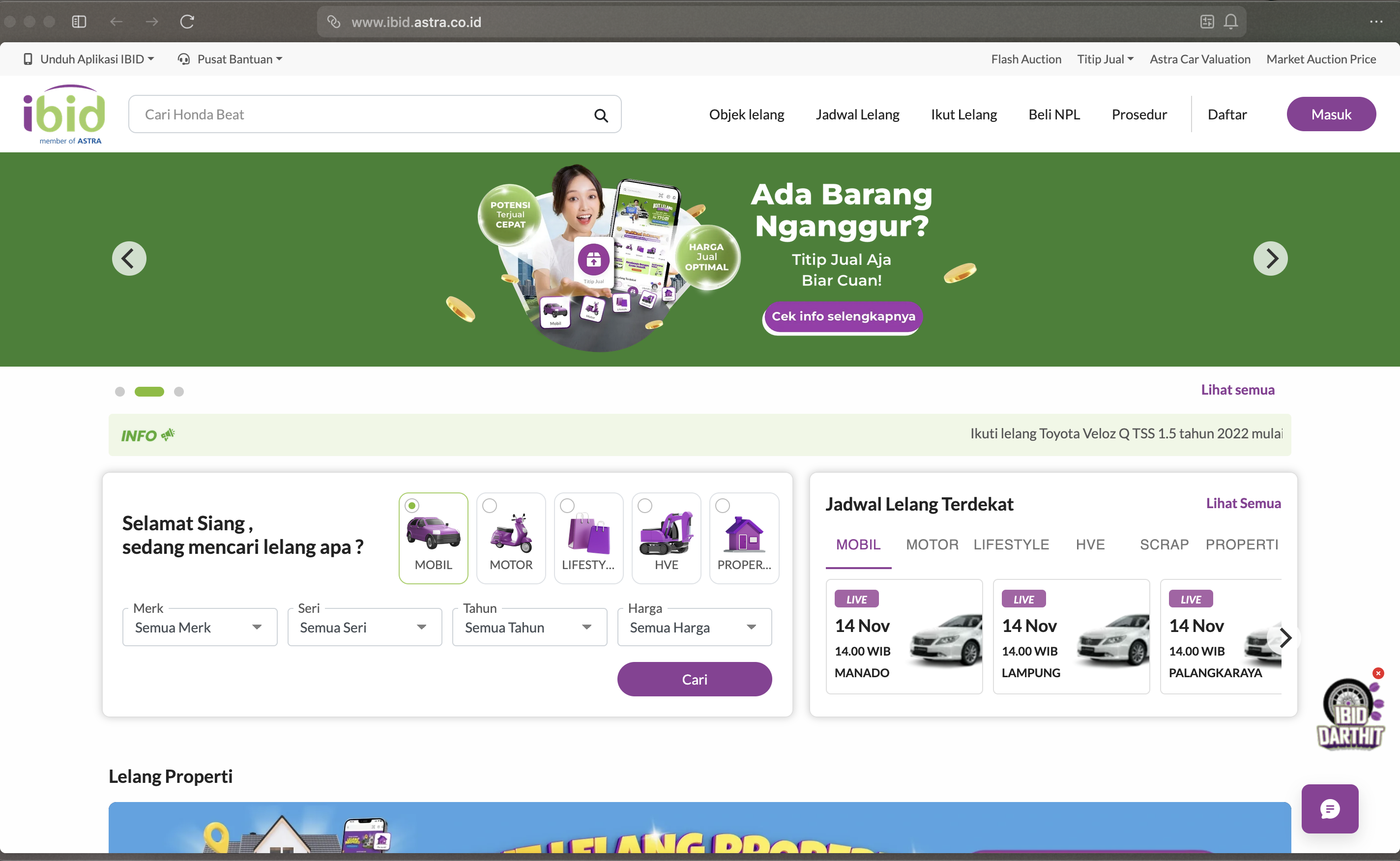This screenshot has height=861, width=1400.
Task: Reload the page in browser toolbar
Action: click(187, 22)
